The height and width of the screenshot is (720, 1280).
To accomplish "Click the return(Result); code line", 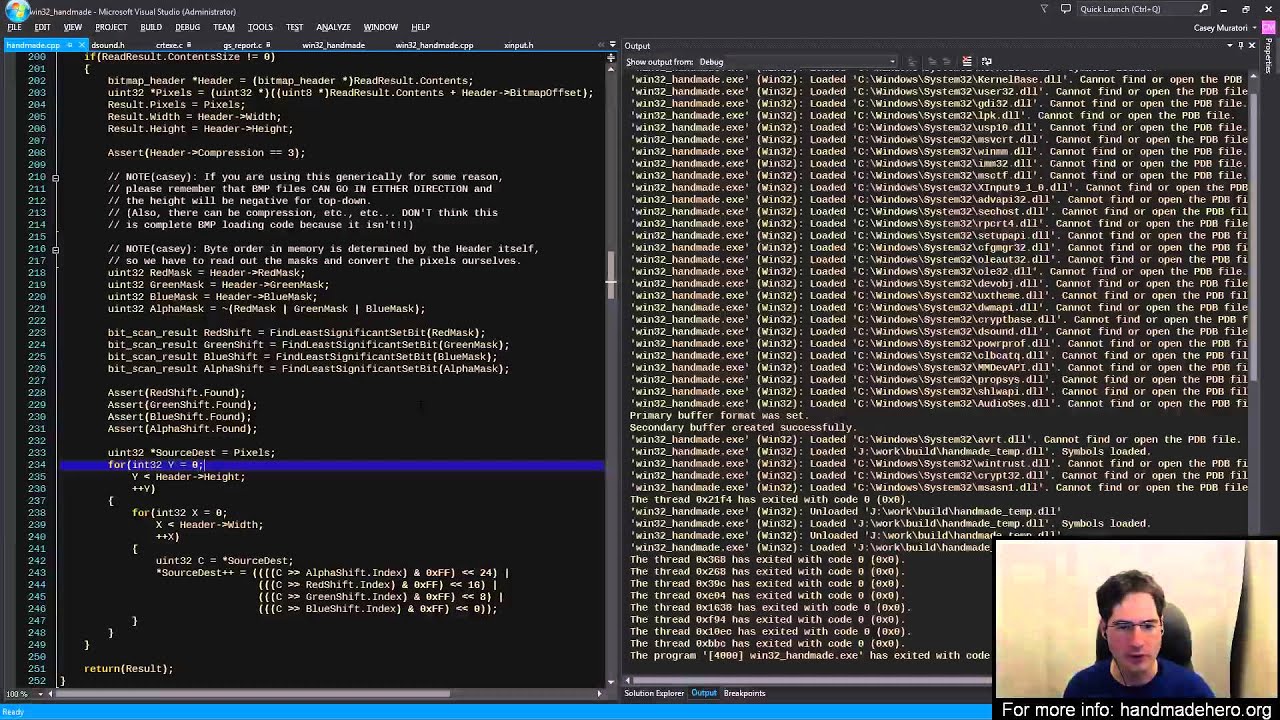I will [x=128, y=669].
